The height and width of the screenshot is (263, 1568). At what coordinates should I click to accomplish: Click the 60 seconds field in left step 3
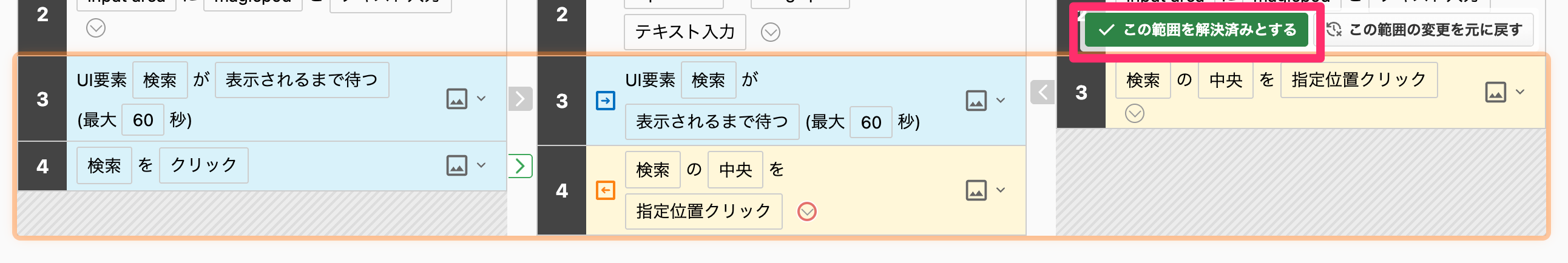[143, 120]
